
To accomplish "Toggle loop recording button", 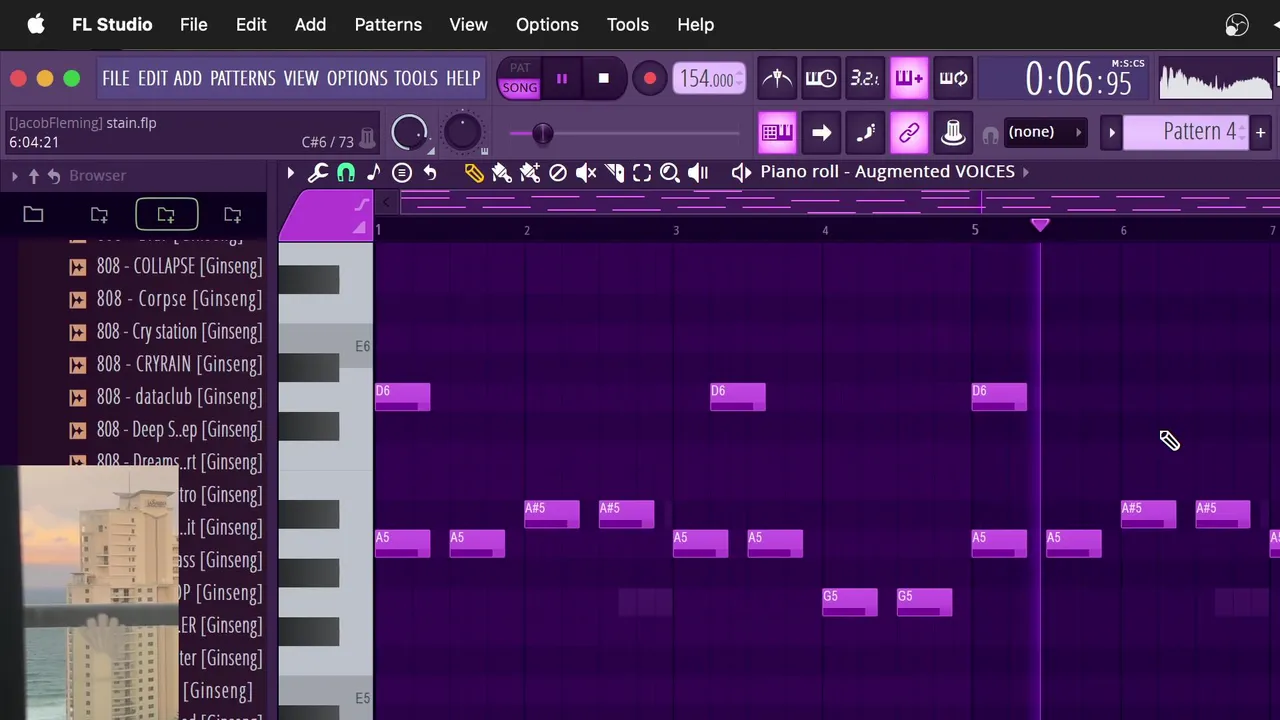I will click(x=953, y=78).
